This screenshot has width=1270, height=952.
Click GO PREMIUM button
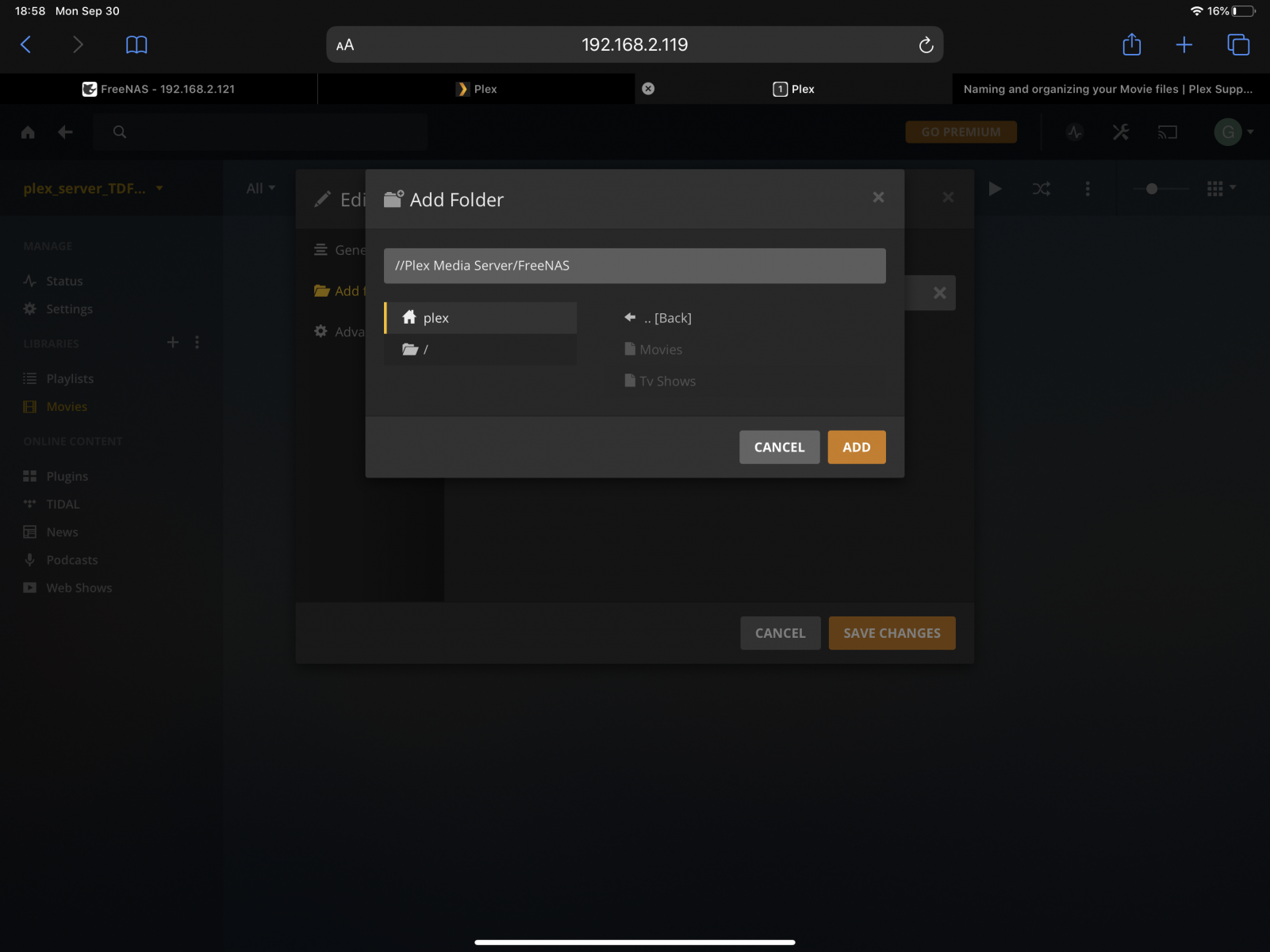coord(961,132)
